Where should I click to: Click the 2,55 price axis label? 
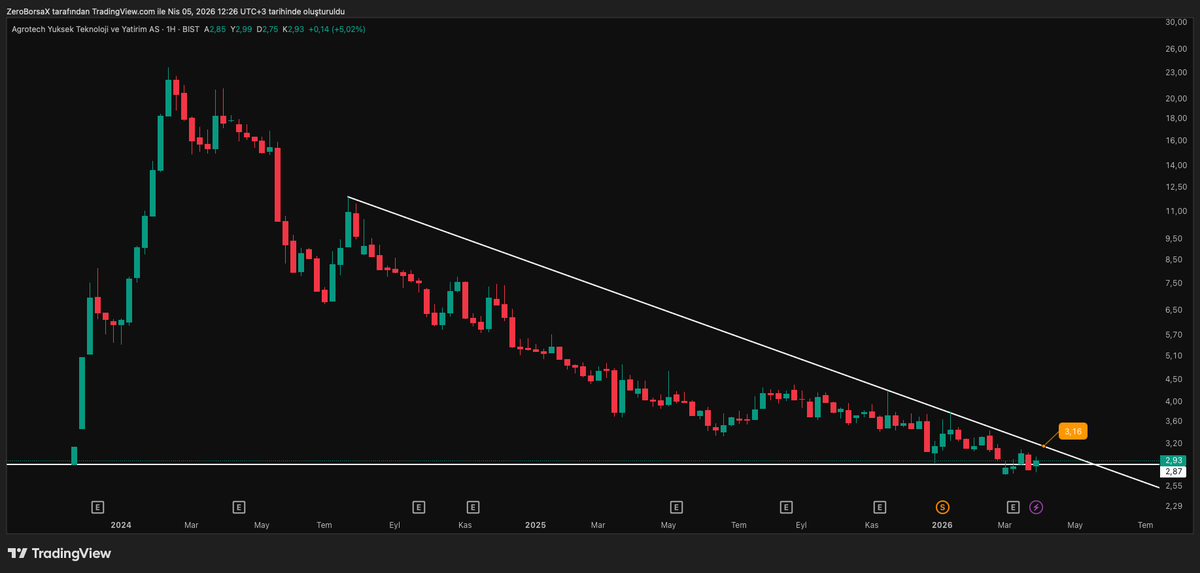[x=1175, y=486]
